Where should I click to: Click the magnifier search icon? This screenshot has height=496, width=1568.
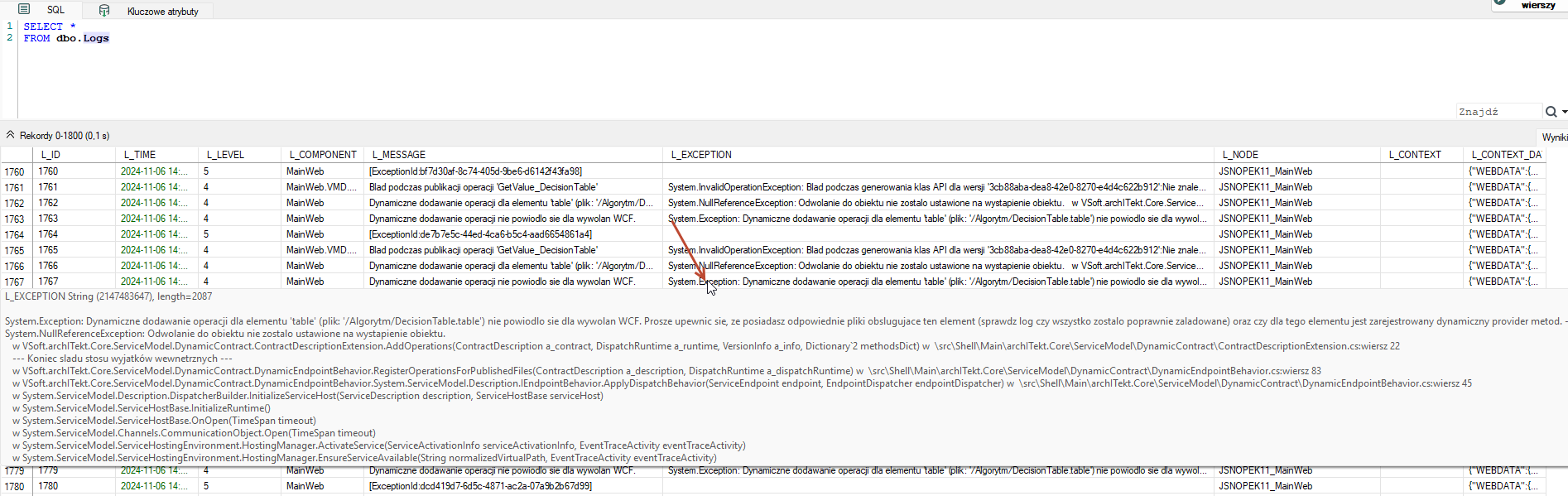point(1551,112)
